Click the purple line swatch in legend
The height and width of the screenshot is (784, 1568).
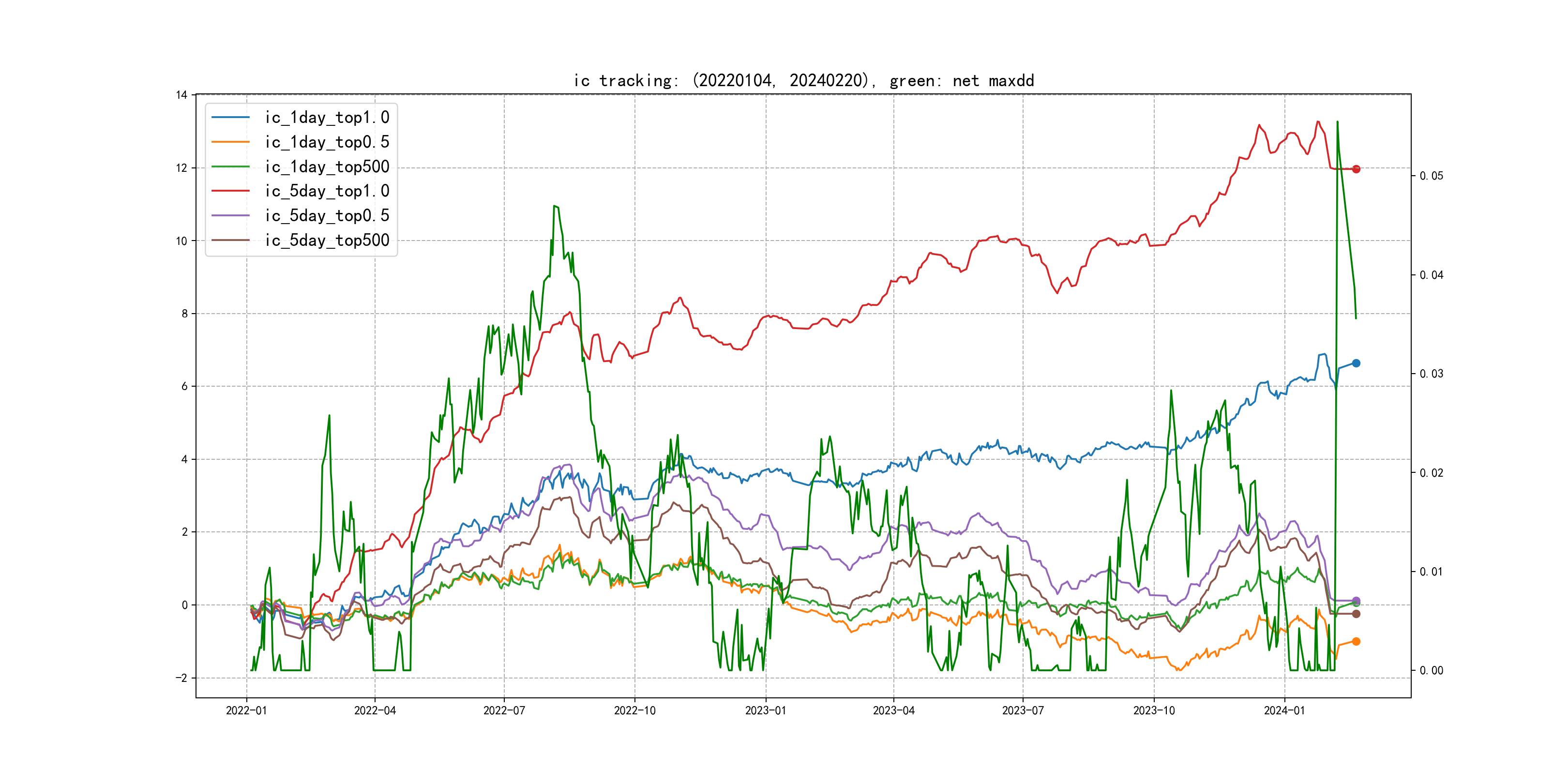click(231, 215)
